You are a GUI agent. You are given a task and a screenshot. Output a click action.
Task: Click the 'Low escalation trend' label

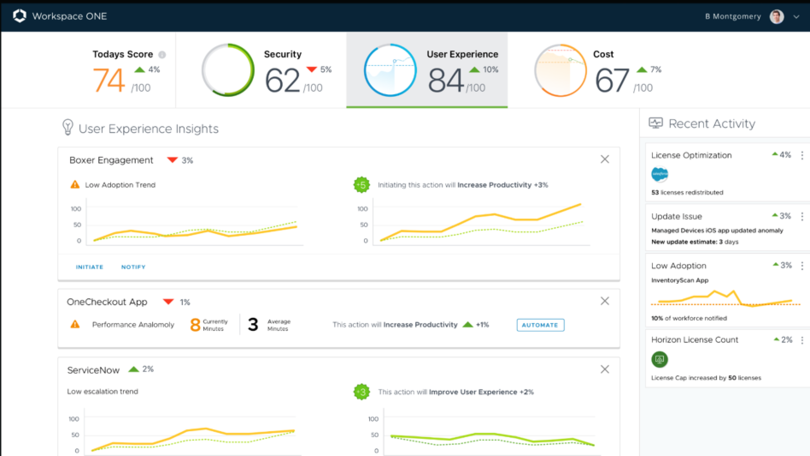point(102,391)
